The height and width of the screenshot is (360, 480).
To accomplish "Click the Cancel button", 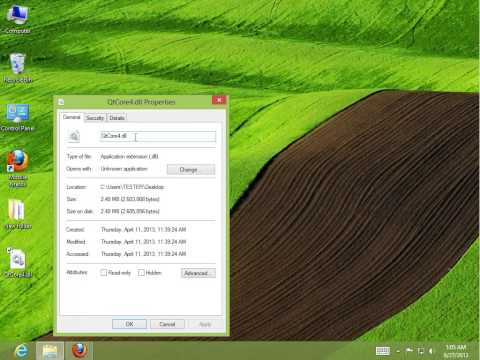I will [167, 324].
